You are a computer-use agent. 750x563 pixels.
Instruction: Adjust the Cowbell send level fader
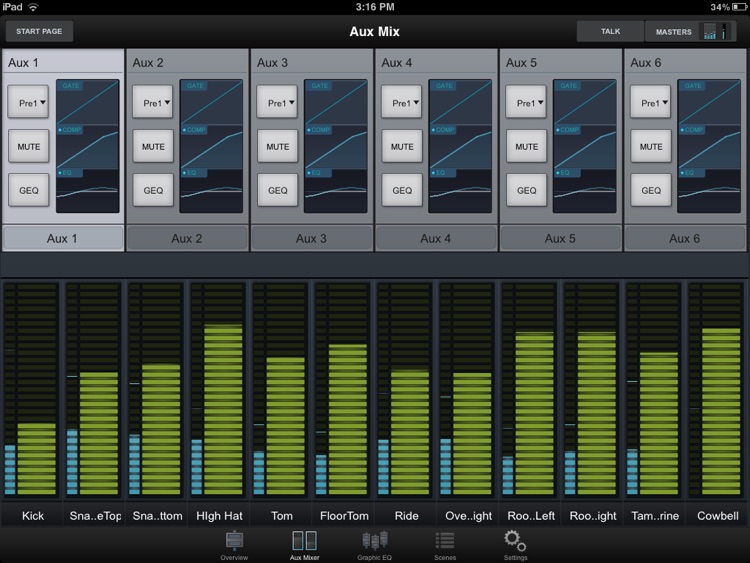(721, 389)
